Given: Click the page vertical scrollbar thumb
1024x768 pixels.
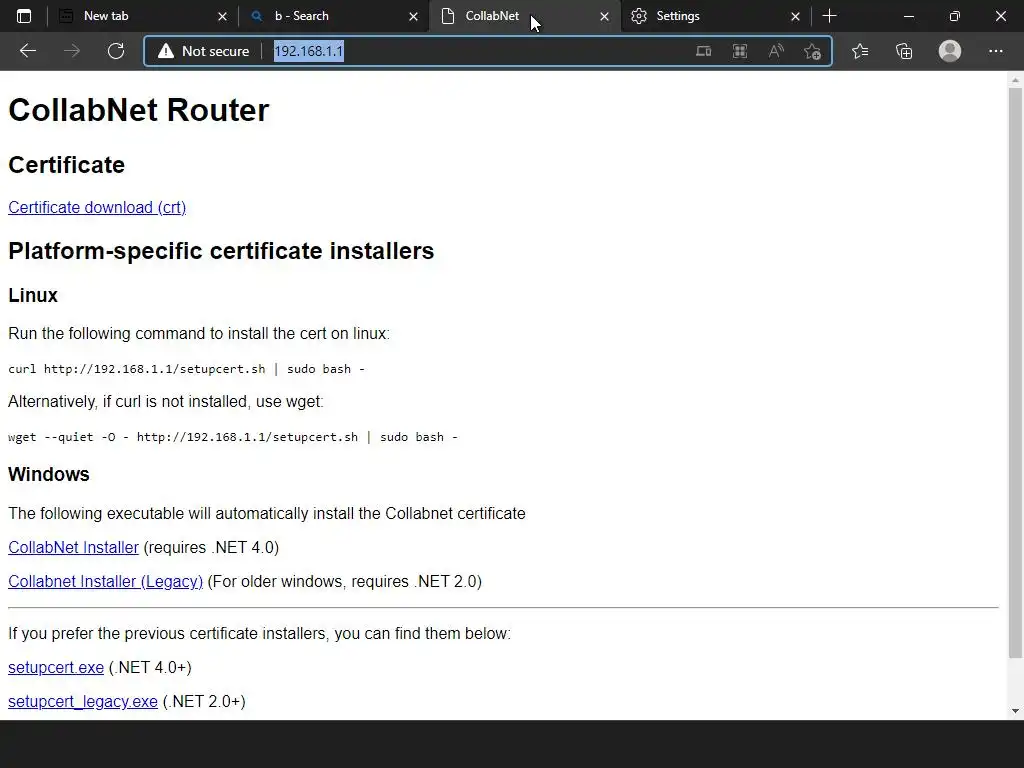Looking at the screenshot, I should [1015, 372].
